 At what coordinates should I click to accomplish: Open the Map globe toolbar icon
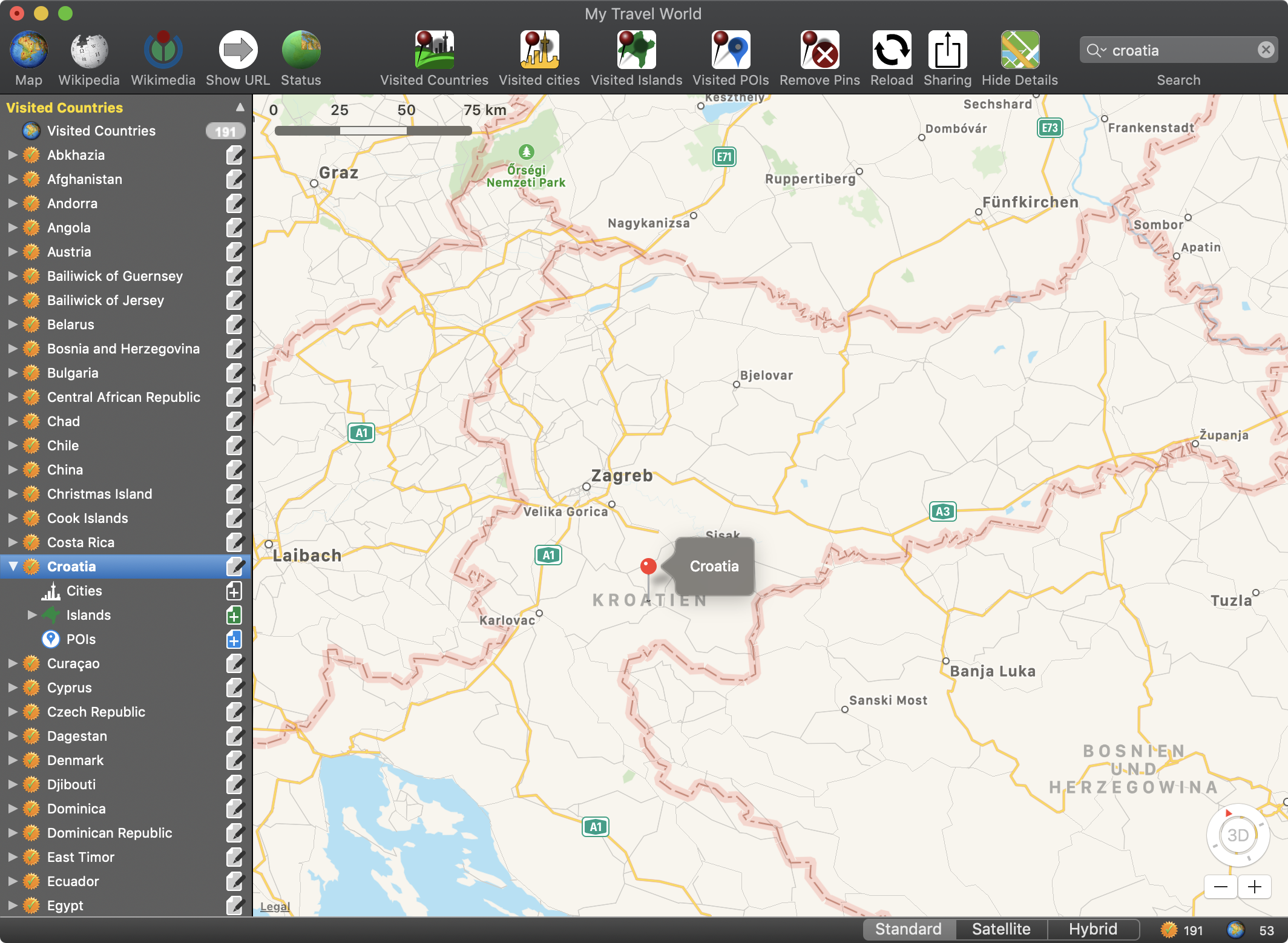pyautogui.click(x=28, y=50)
